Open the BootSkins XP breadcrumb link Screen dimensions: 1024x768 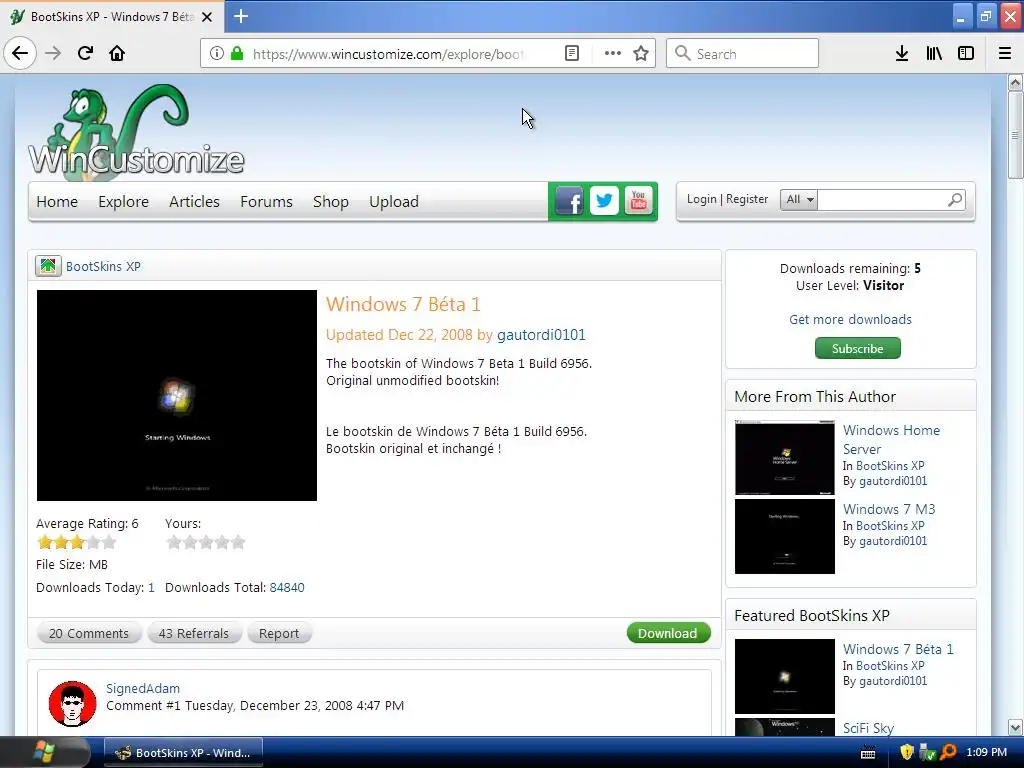[x=103, y=266]
